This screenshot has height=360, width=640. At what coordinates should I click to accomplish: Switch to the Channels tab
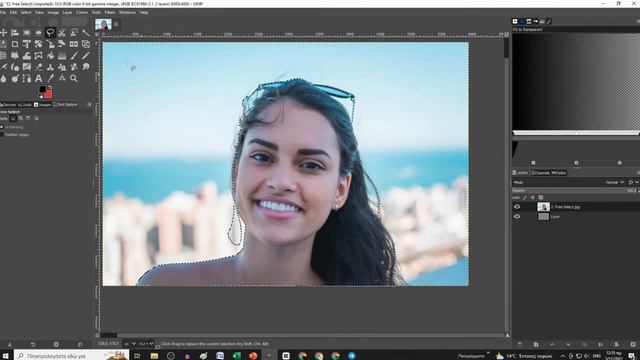(540, 173)
